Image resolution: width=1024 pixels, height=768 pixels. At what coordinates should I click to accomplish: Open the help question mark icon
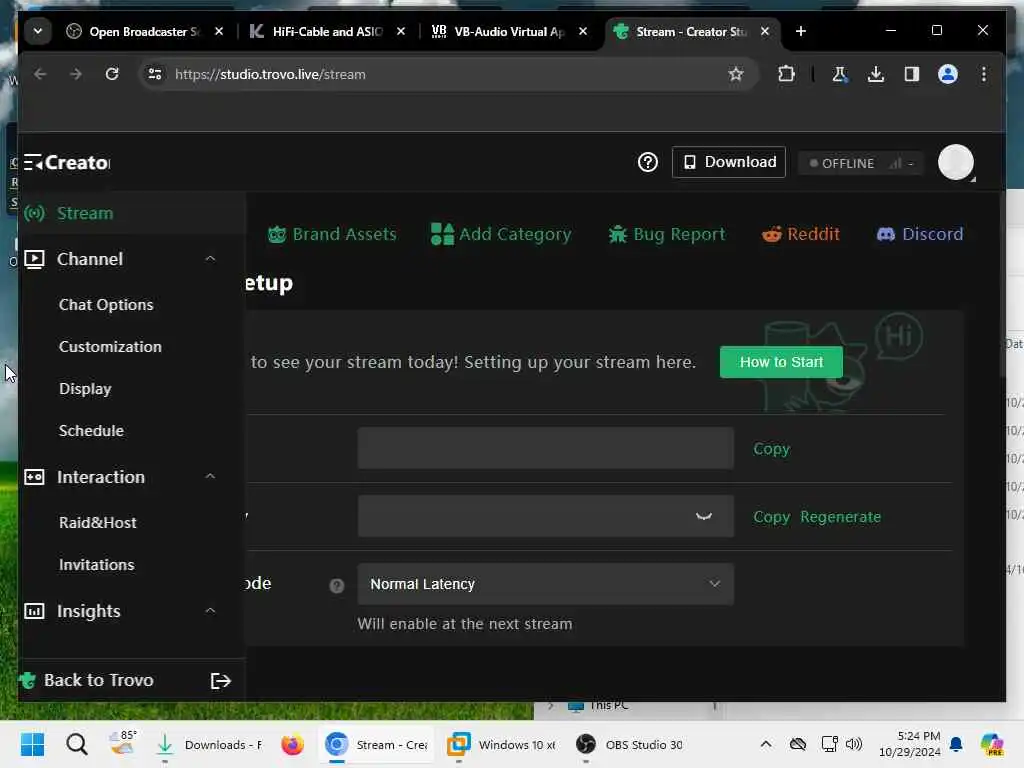[x=647, y=162]
